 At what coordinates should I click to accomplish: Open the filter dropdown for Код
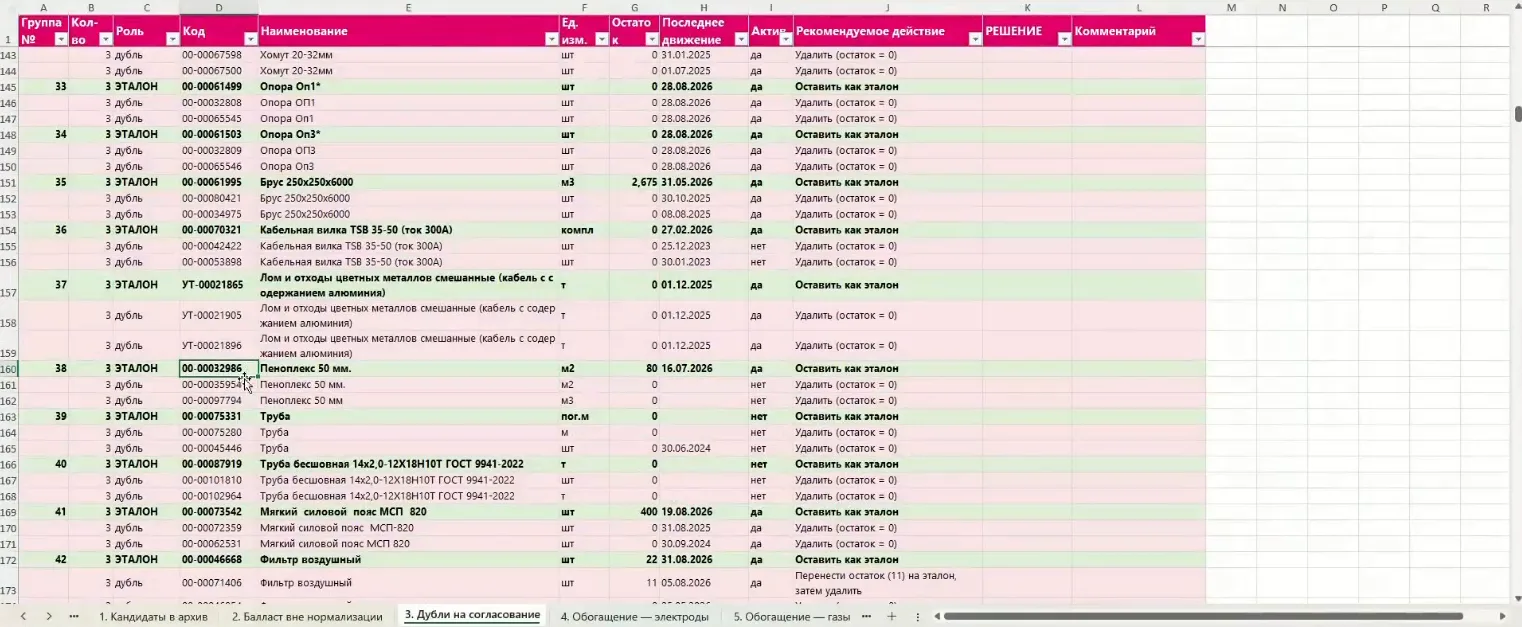tap(250, 39)
